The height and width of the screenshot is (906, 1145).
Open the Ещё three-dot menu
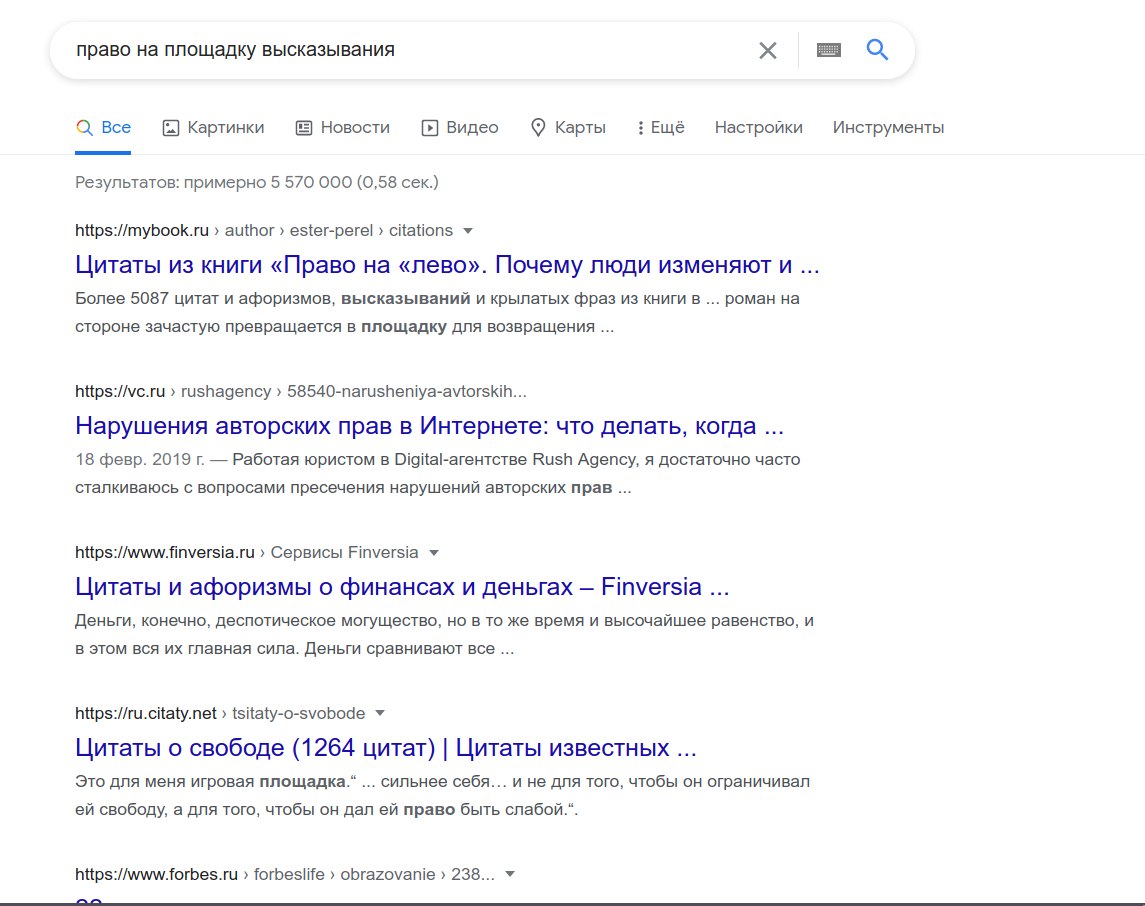(659, 128)
